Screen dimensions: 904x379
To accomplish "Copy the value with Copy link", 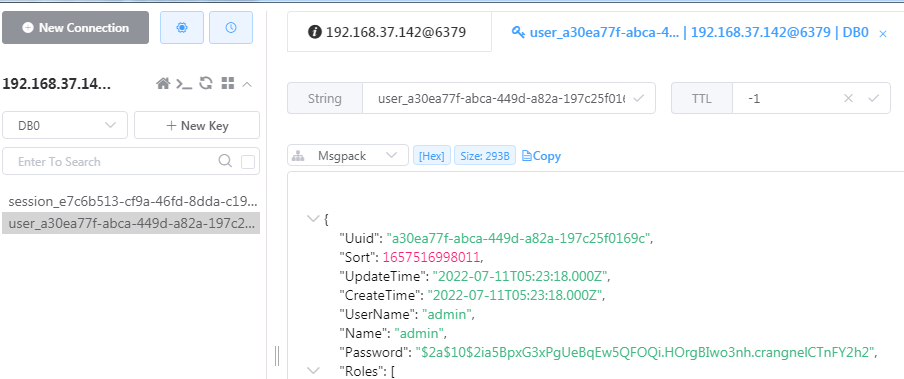I will (541, 156).
